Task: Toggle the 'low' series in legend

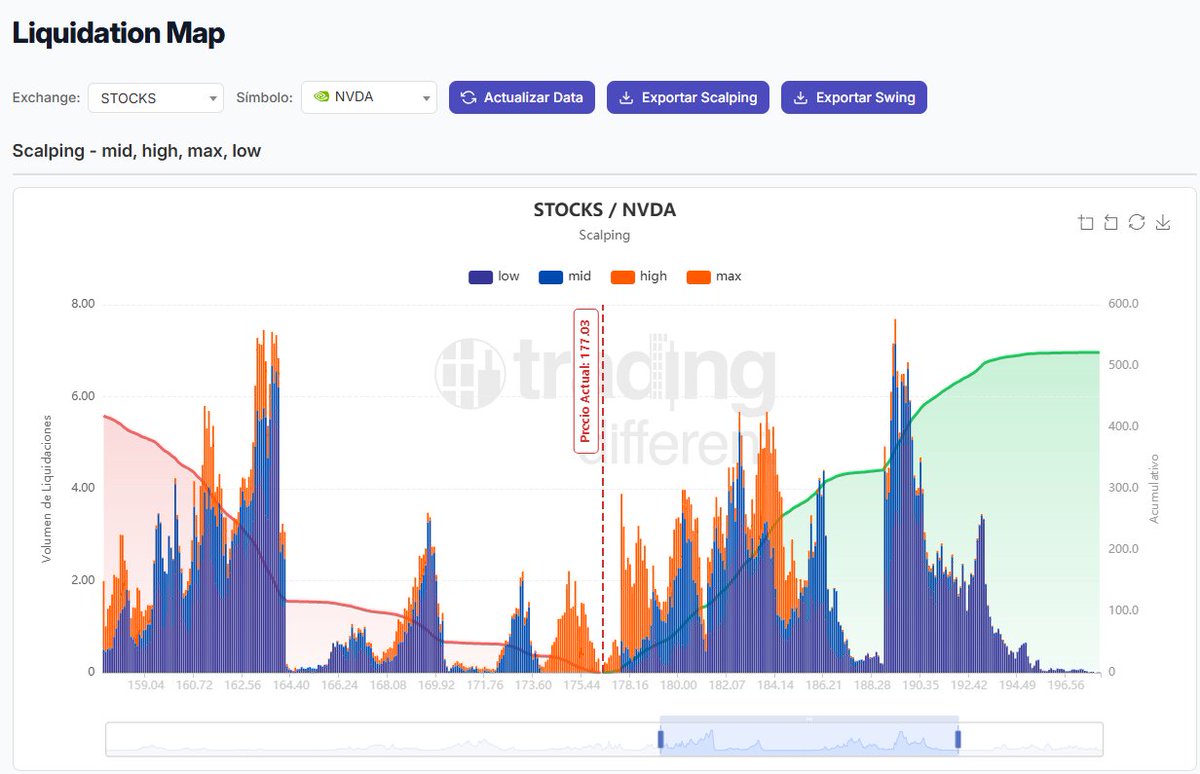Action: pyautogui.click(x=494, y=276)
